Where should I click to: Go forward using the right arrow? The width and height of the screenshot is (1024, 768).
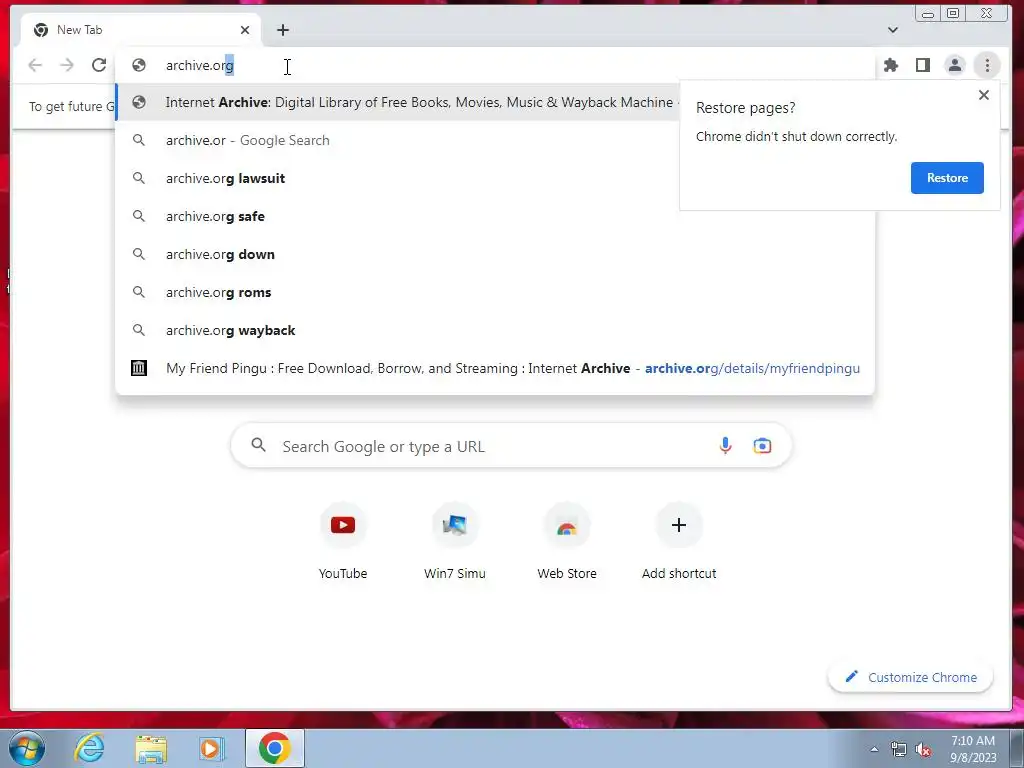tap(67, 65)
